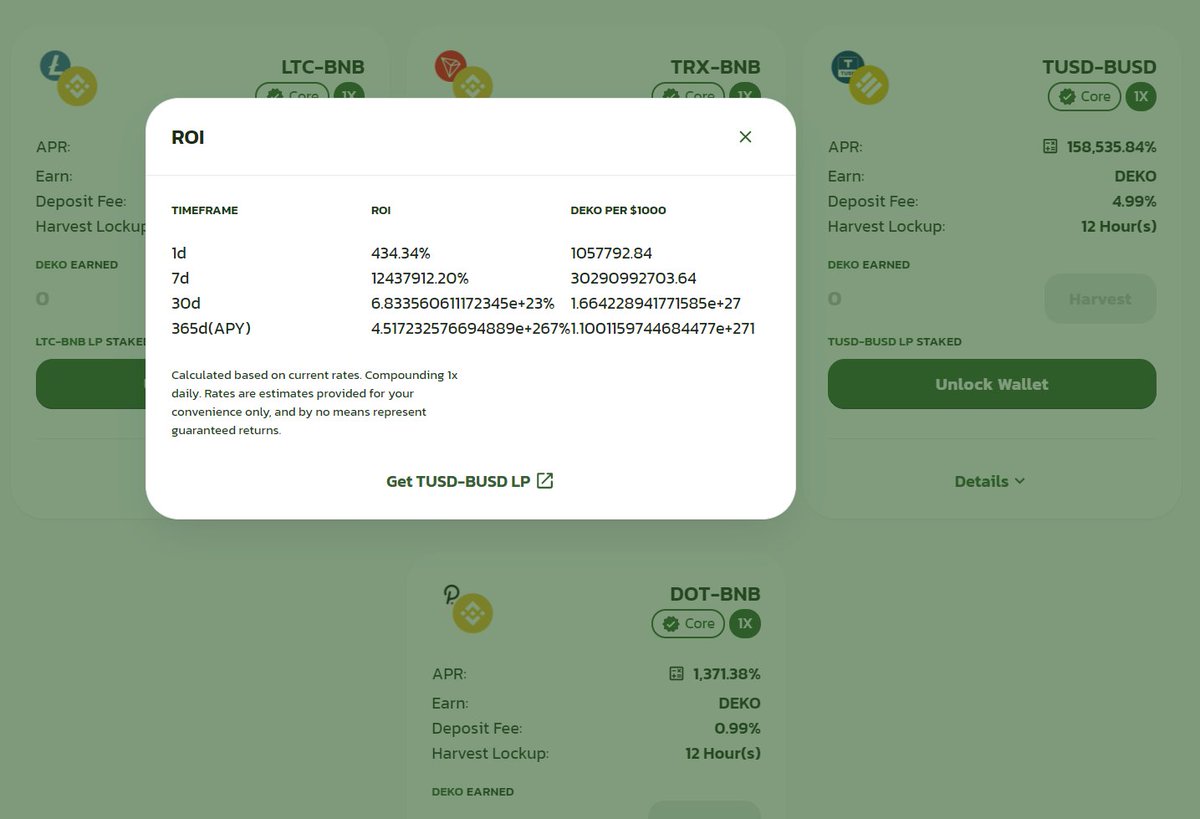Image resolution: width=1200 pixels, height=819 pixels.
Task: Click the LTC-BNB token pair icon
Action: [x=68, y=78]
